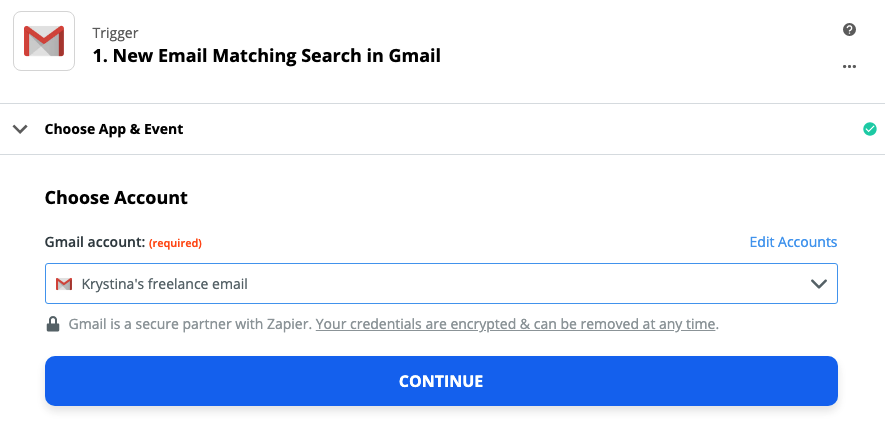Click the large Gmail app icon
The width and height of the screenshot is (885, 439).
point(44,41)
